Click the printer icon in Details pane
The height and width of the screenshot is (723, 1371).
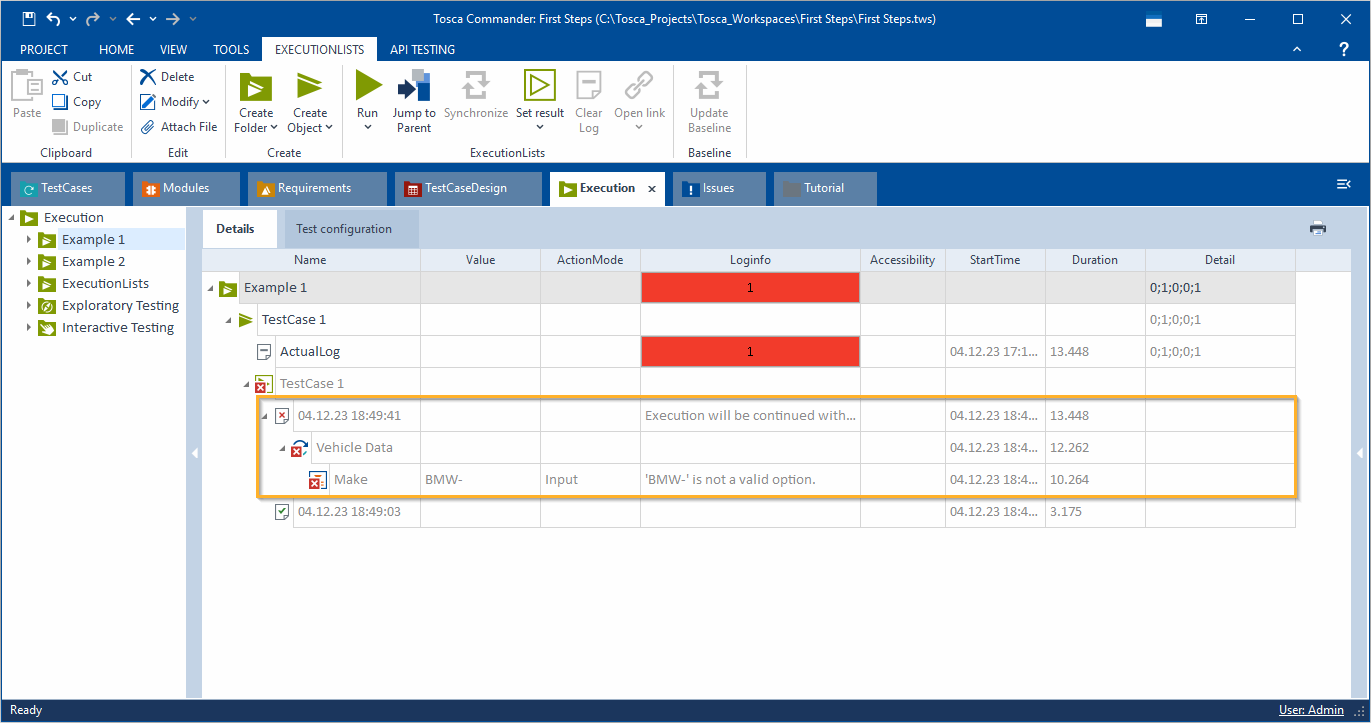point(1317,228)
